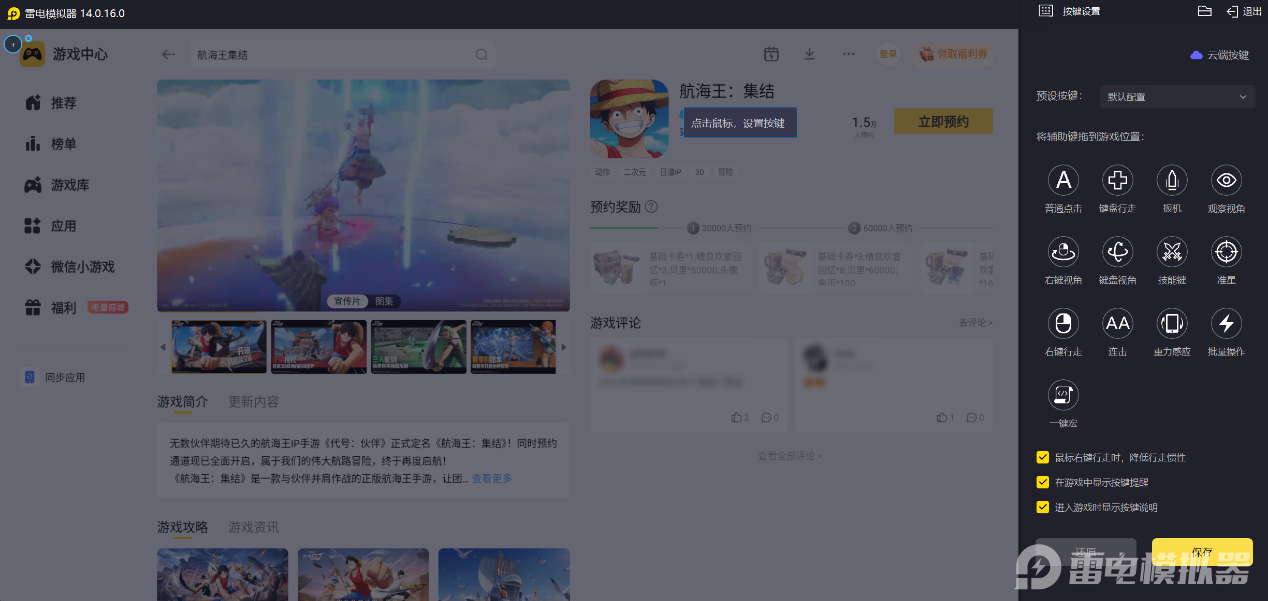The height and width of the screenshot is (601, 1268).
Task: Switch to the 游戏攻略 tab
Action: (182, 527)
